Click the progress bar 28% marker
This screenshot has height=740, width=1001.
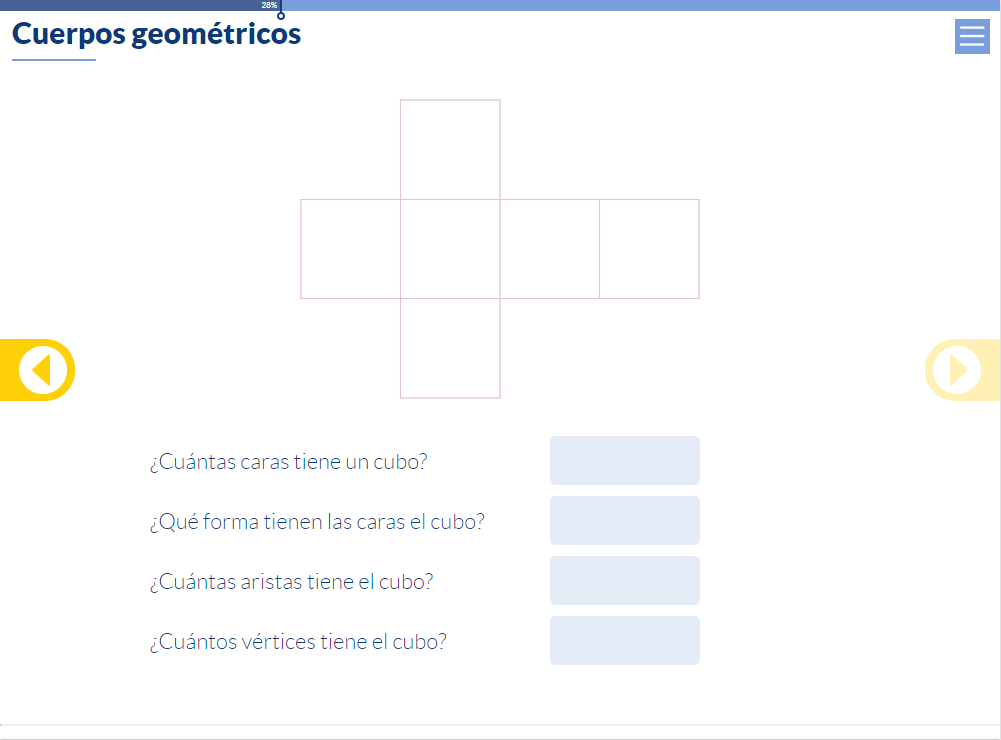click(x=269, y=5)
